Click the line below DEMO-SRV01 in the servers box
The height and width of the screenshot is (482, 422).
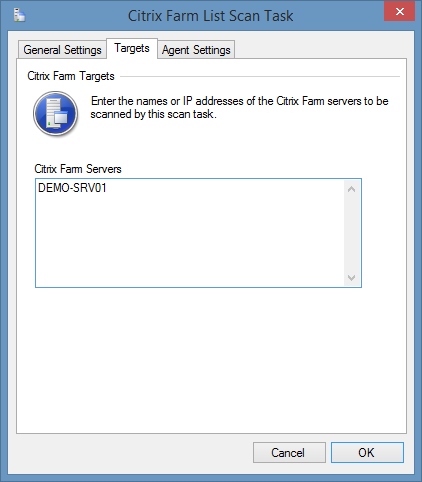click(190, 201)
